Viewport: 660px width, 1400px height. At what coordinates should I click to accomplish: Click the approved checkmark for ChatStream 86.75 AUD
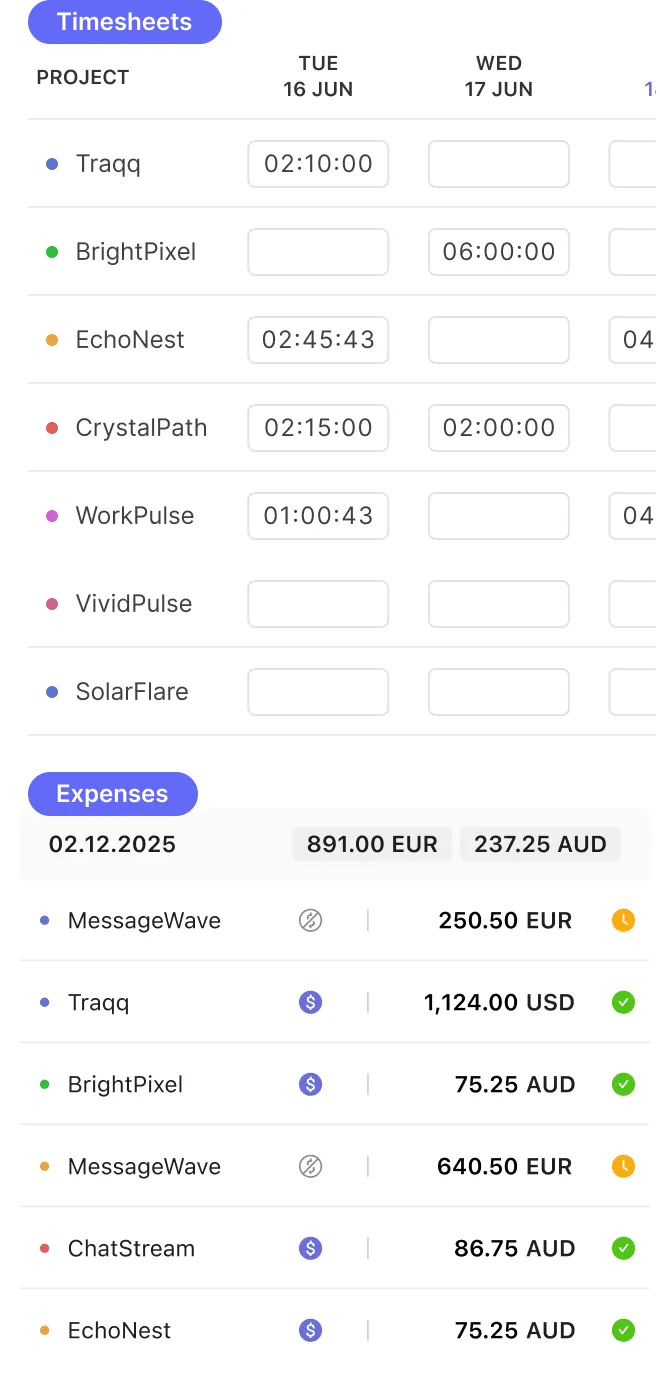624,1248
